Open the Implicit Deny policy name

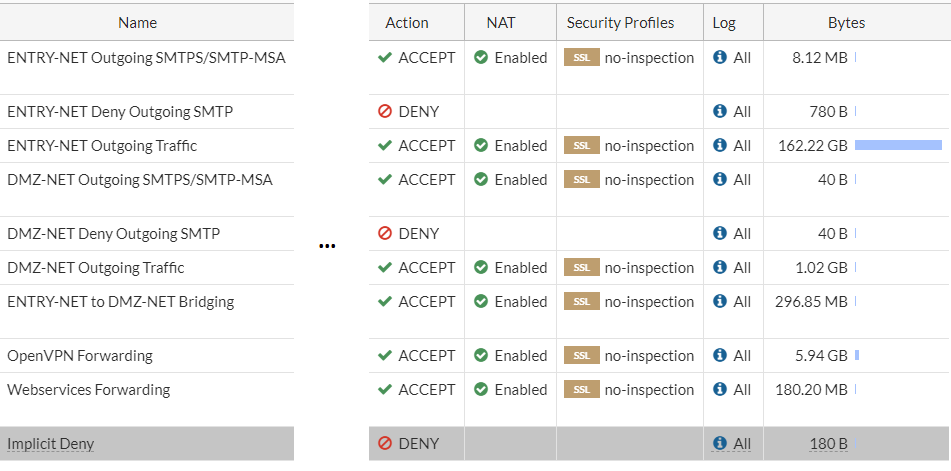tap(51, 444)
